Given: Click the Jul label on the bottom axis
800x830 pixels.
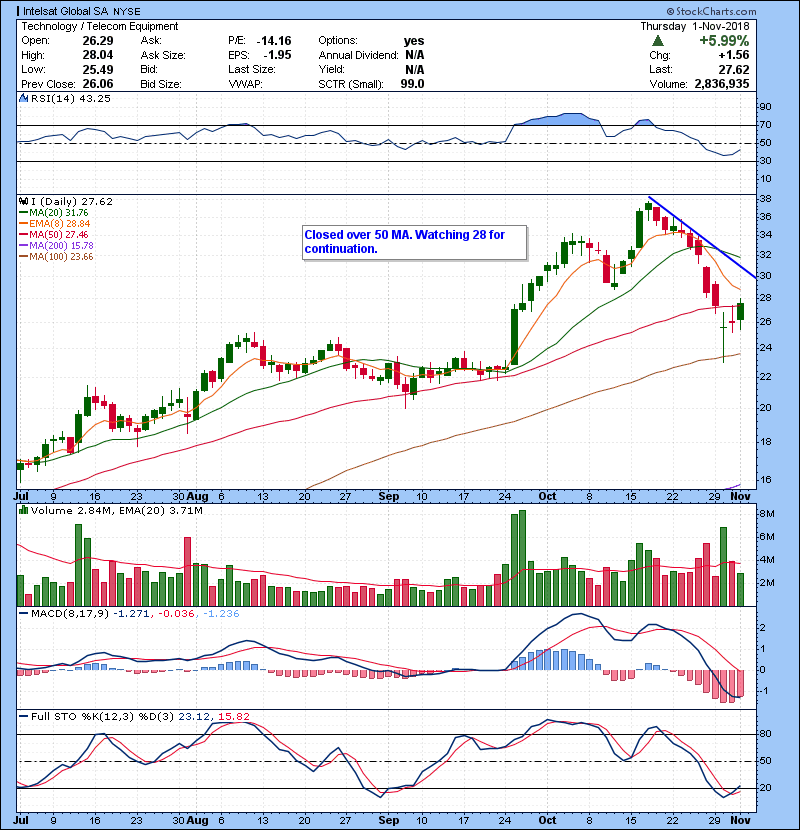Looking at the screenshot, I should (21, 820).
